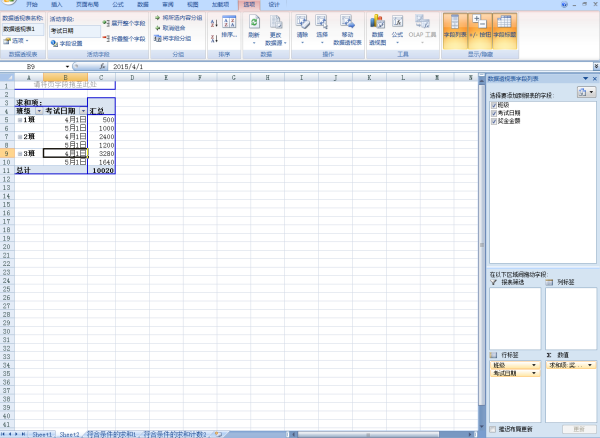Uncheck the 考试日期 field checkbox
600x438 pixels.
pyautogui.click(x=494, y=112)
